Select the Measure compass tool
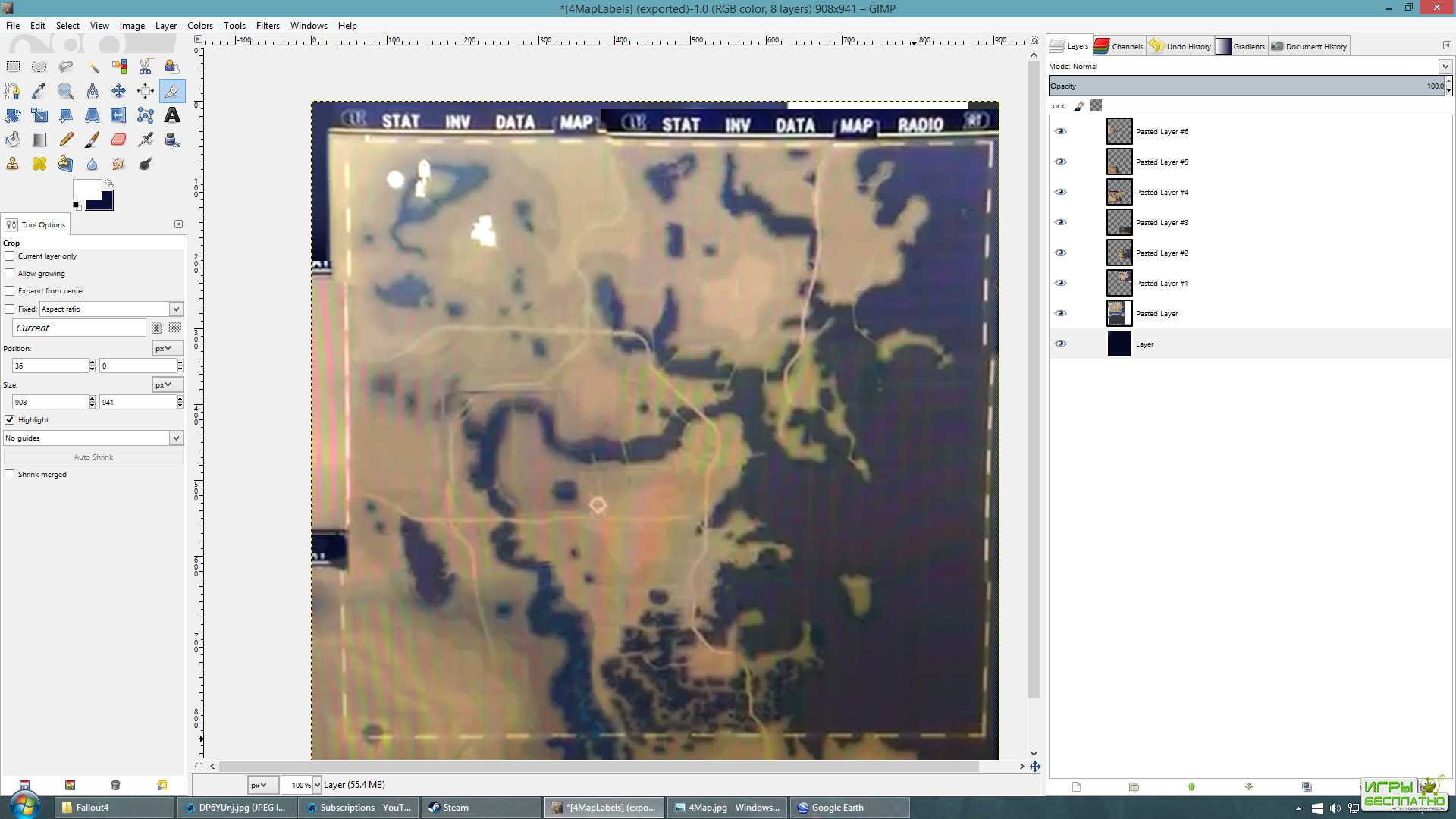The image size is (1456, 819). pos(93,91)
